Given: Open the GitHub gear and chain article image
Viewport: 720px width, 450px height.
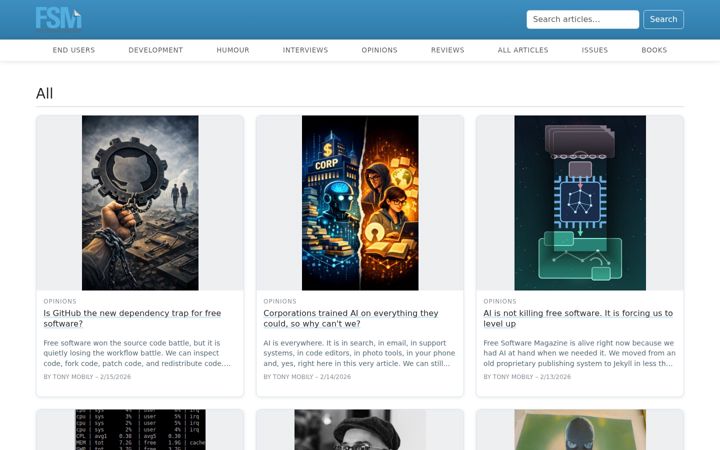Looking at the screenshot, I should coord(140,202).
